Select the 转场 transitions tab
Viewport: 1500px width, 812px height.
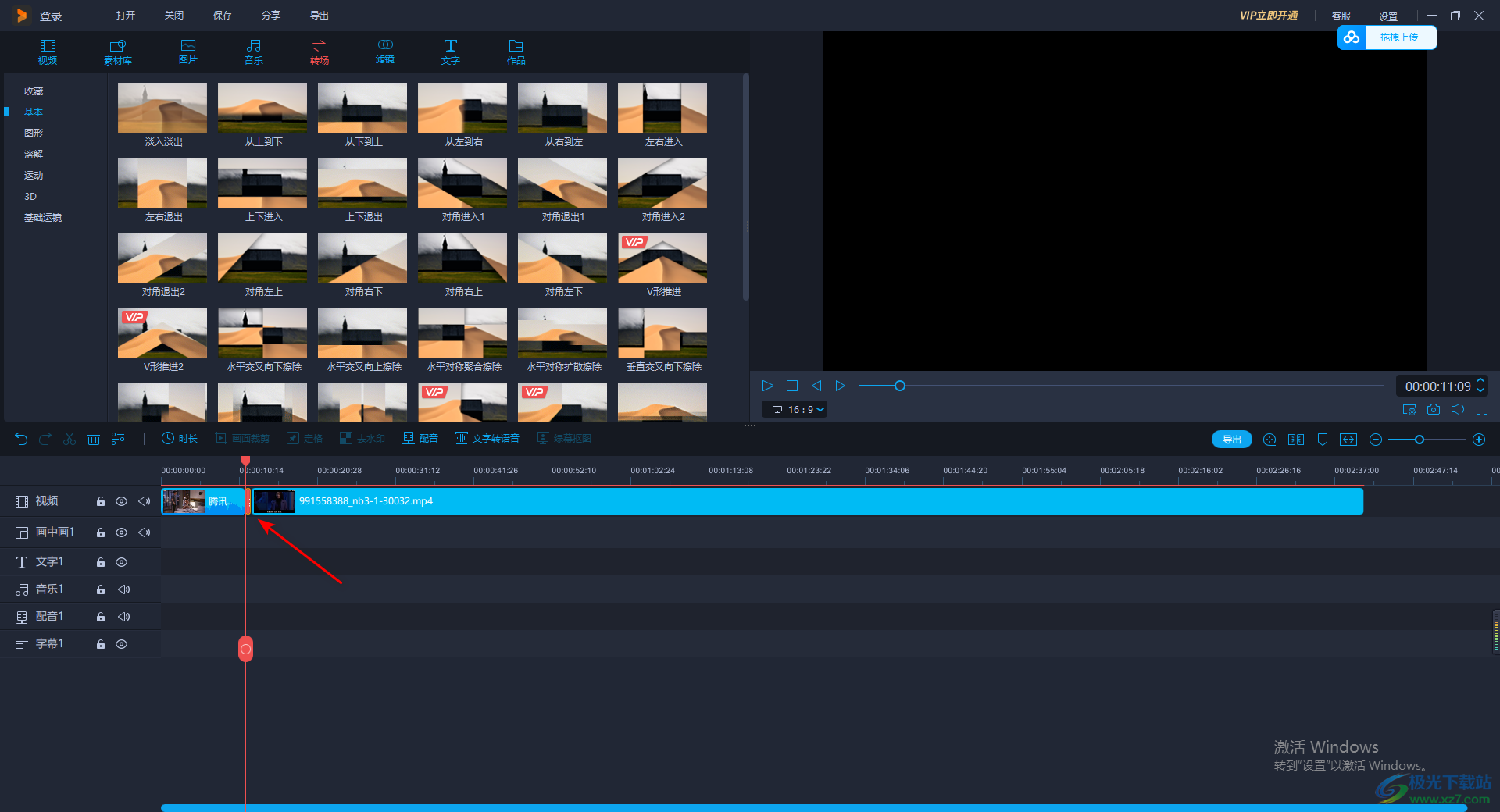(320, 52)
